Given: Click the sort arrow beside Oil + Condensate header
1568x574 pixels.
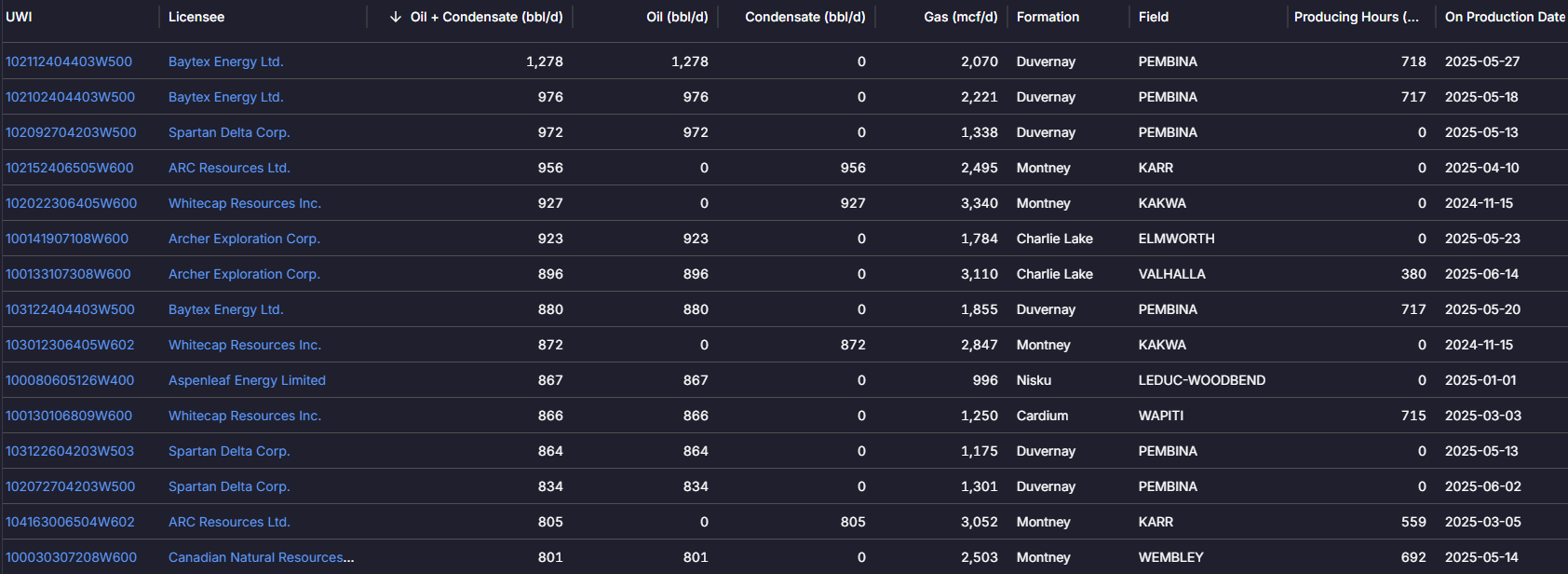Looking at the screenshot, I should coord(396,17).
